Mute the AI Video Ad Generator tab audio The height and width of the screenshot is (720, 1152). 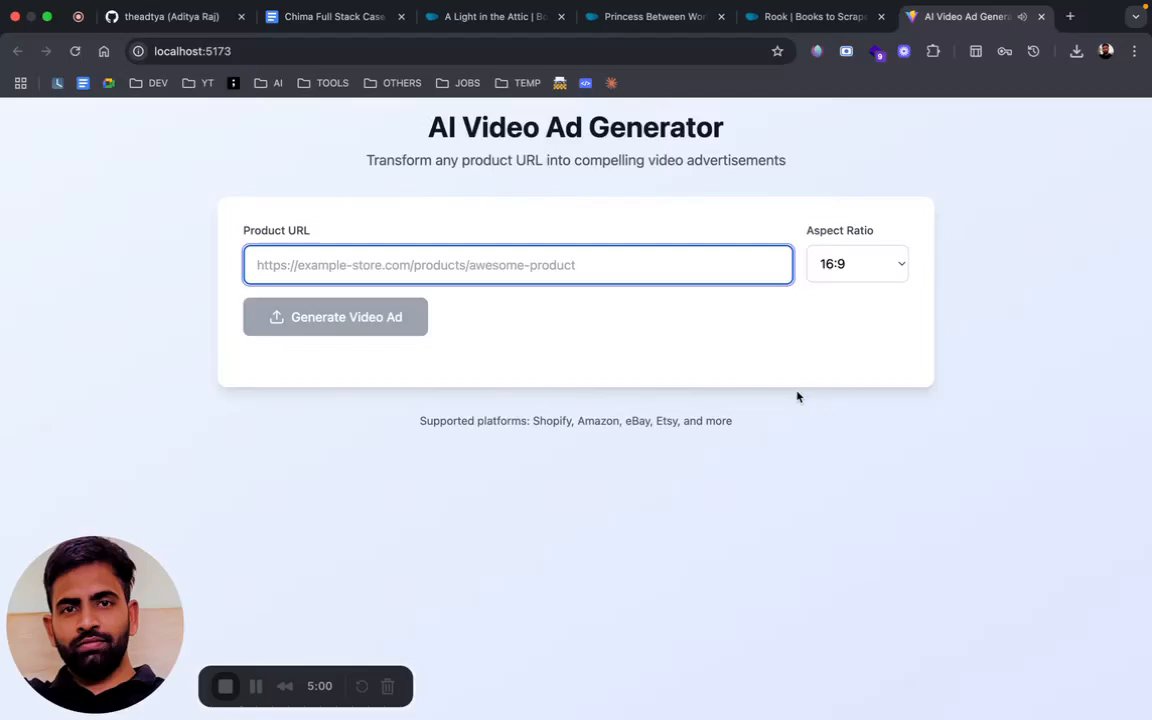(1022, 16)
